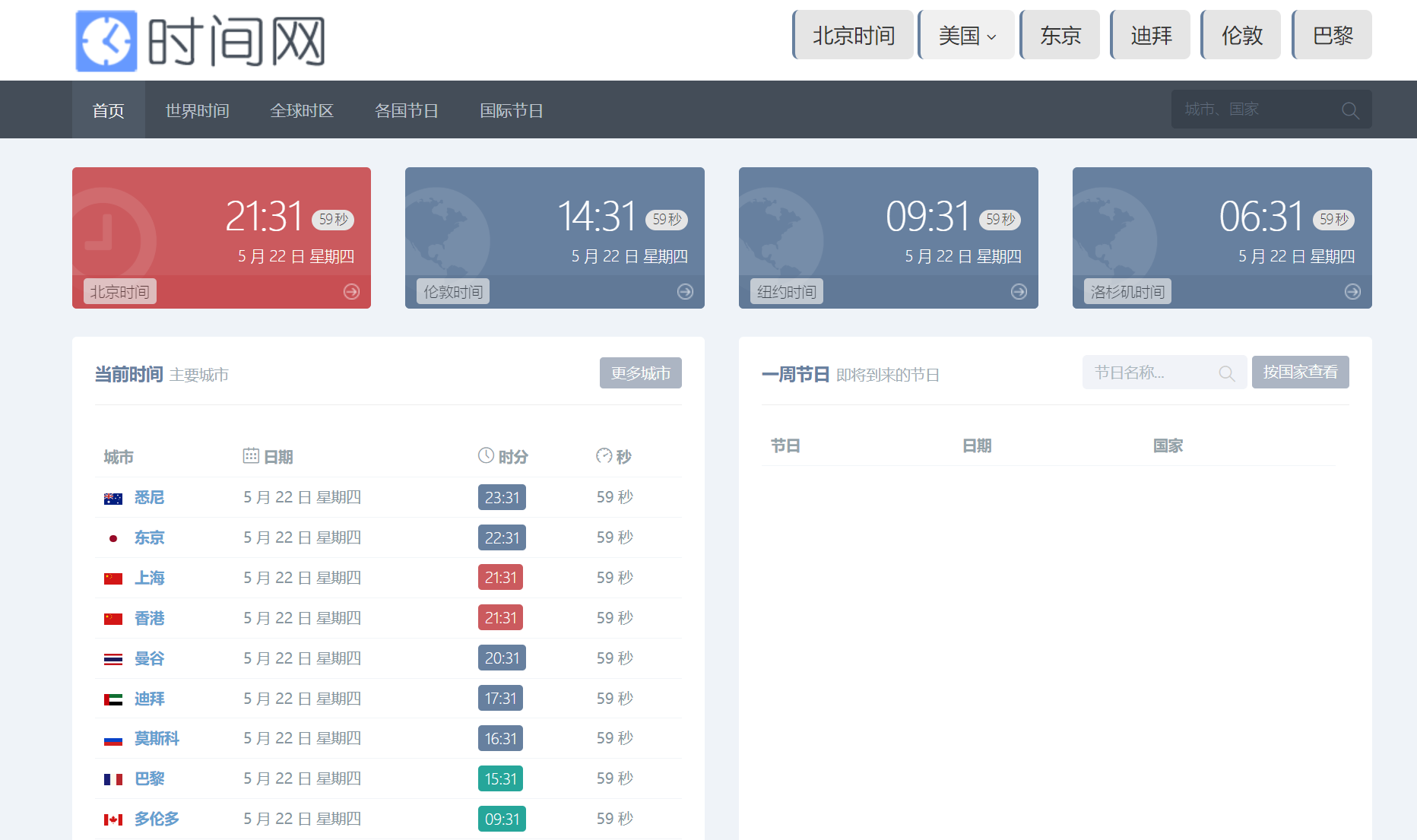Focus the 节日名称 search input
The image size is (1417, 840).
click(x=1148, y=372)
